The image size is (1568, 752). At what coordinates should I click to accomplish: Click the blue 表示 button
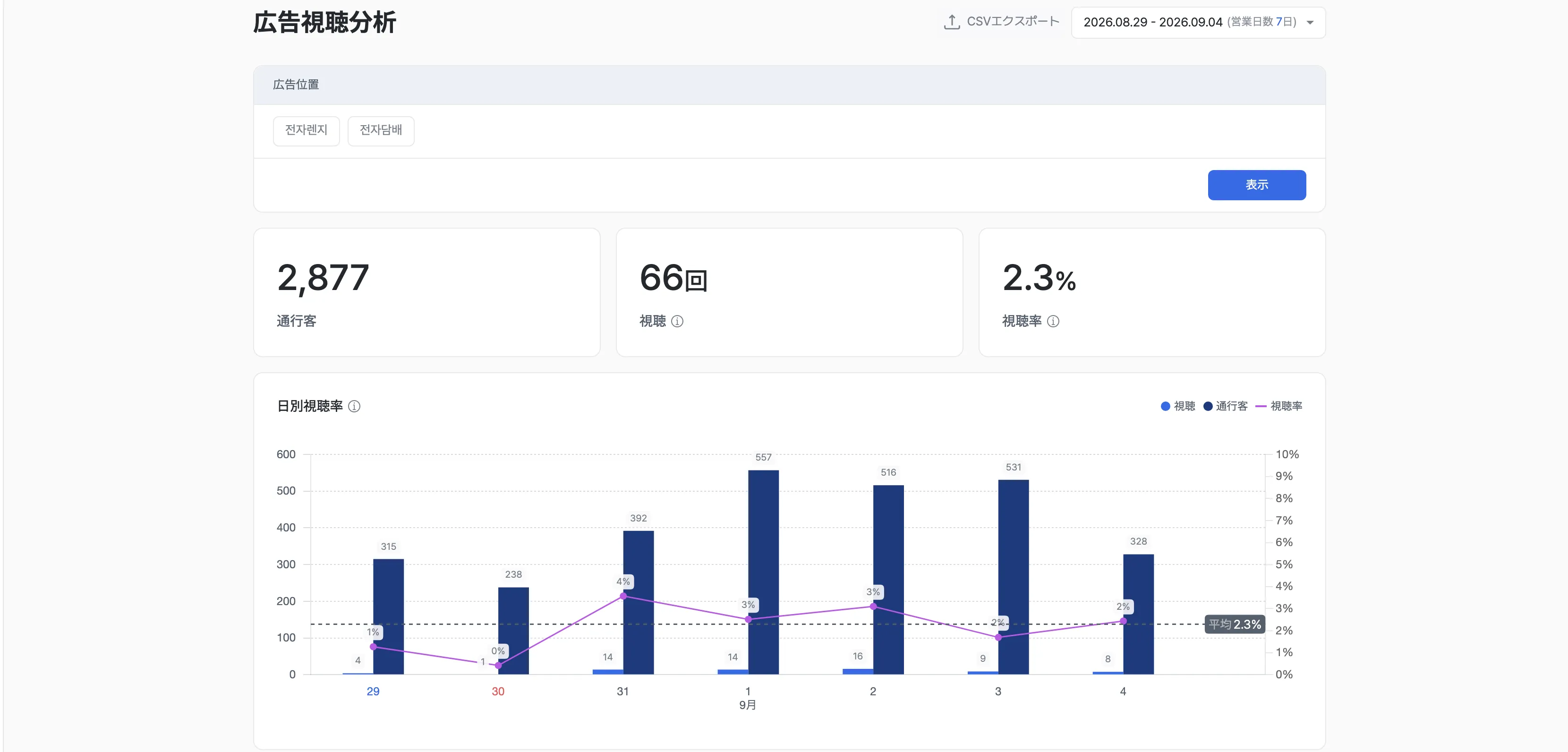coord(1256,185)
